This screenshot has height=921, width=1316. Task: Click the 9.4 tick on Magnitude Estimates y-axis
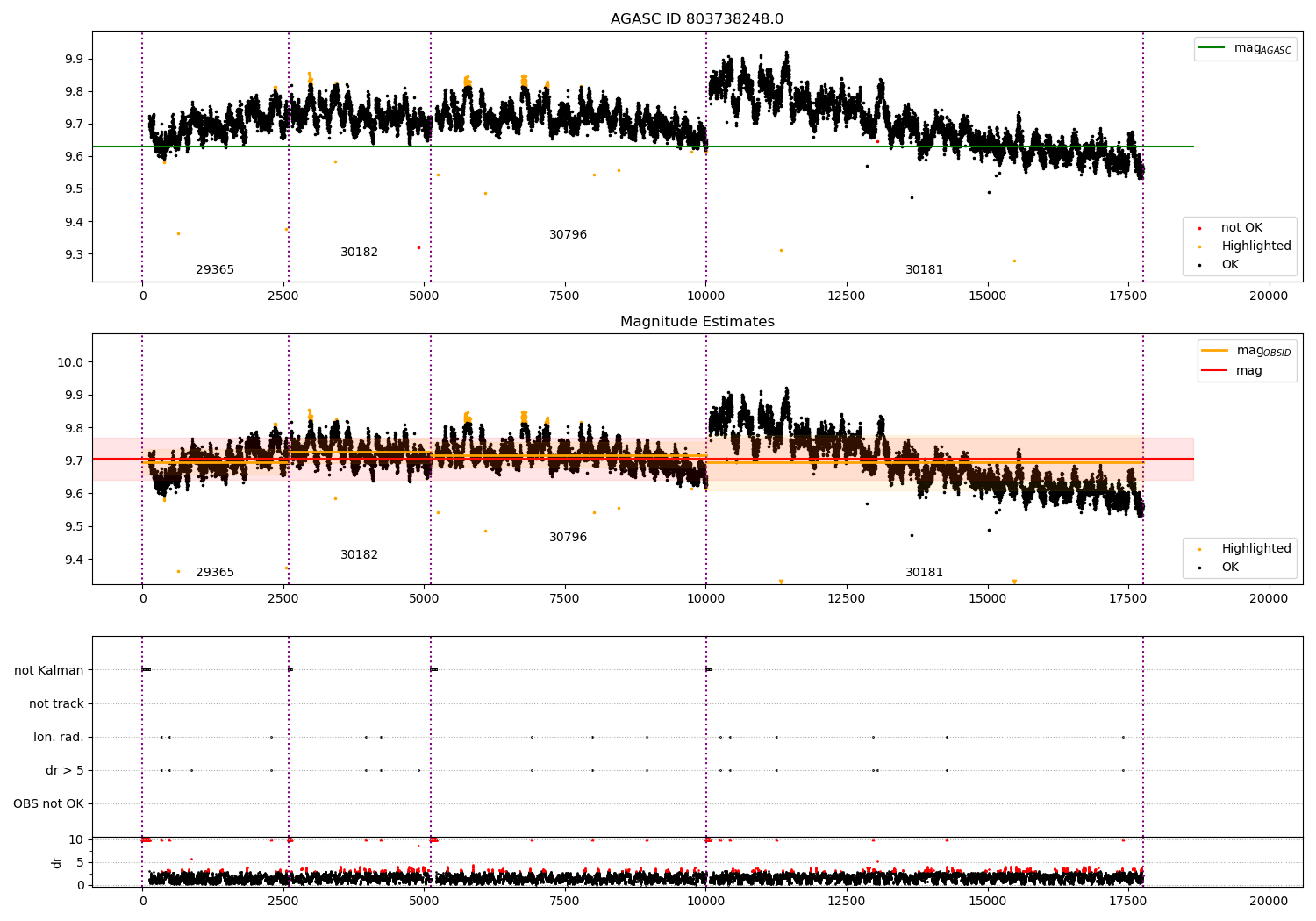click(x=74, y=560)
